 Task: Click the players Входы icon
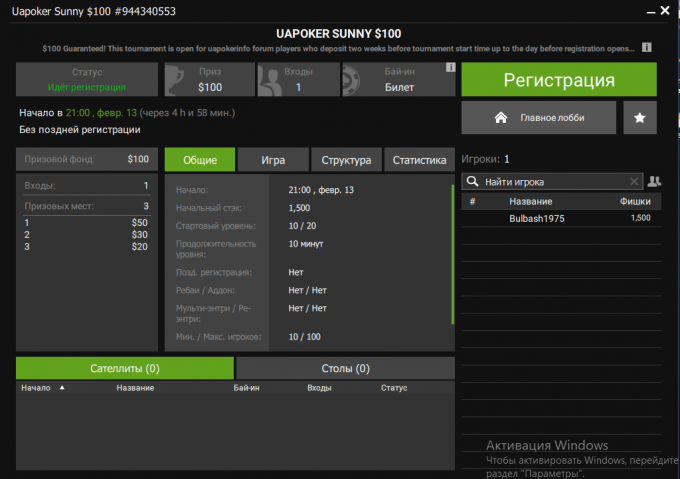coord(270,81)
